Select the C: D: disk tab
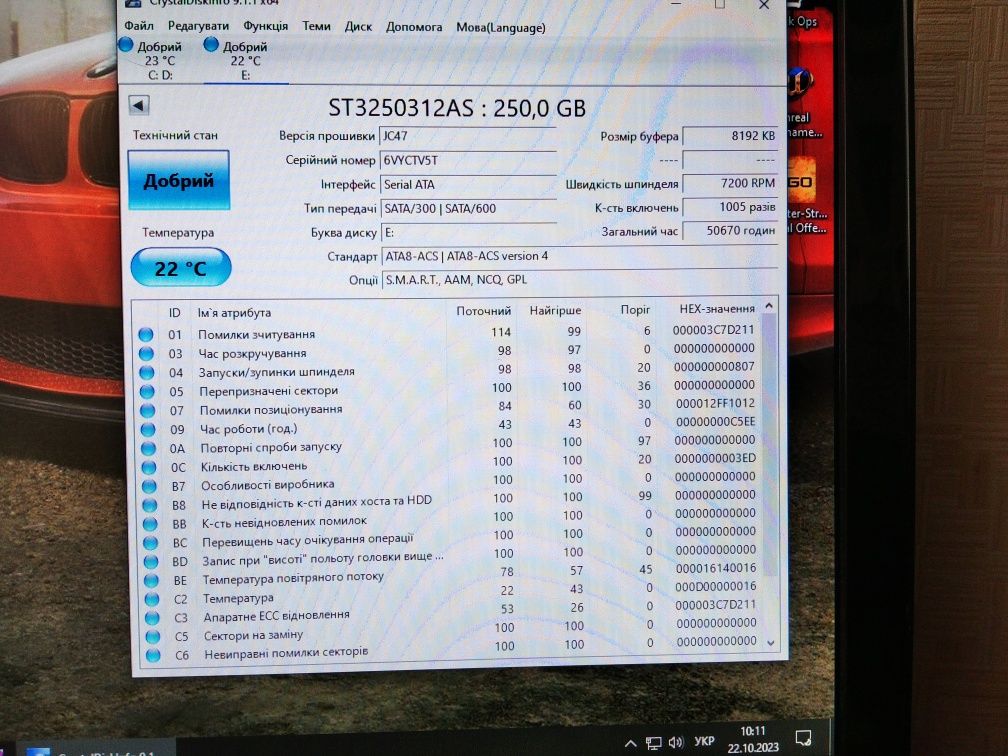1008x756 pixels. pyautogui.click(x=160, y=60)
